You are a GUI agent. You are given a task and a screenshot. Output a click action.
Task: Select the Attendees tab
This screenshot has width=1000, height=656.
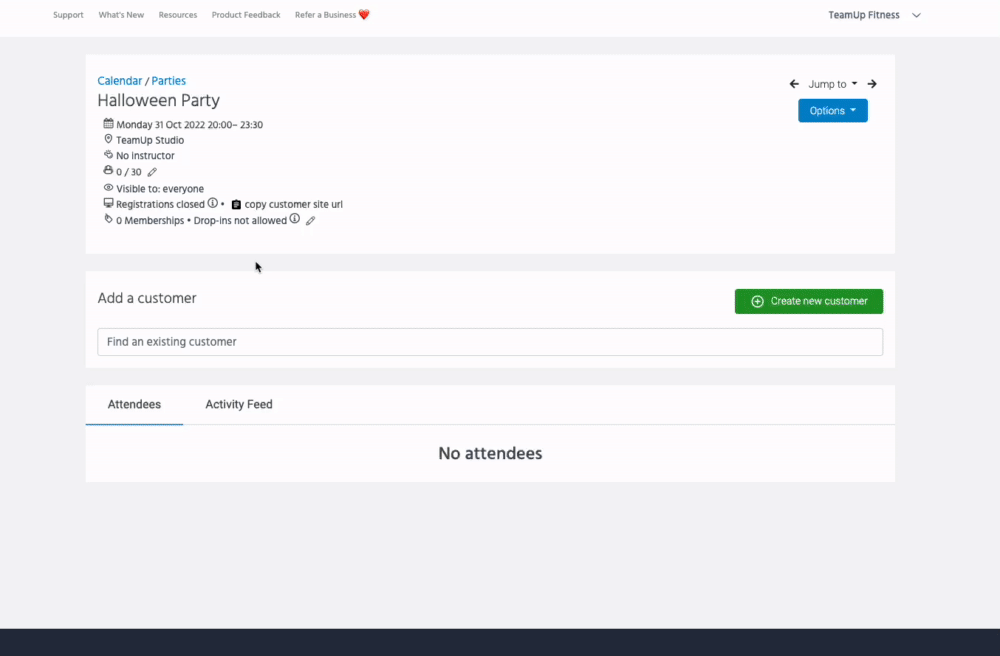pyautogui.click(x=134, y=405)
